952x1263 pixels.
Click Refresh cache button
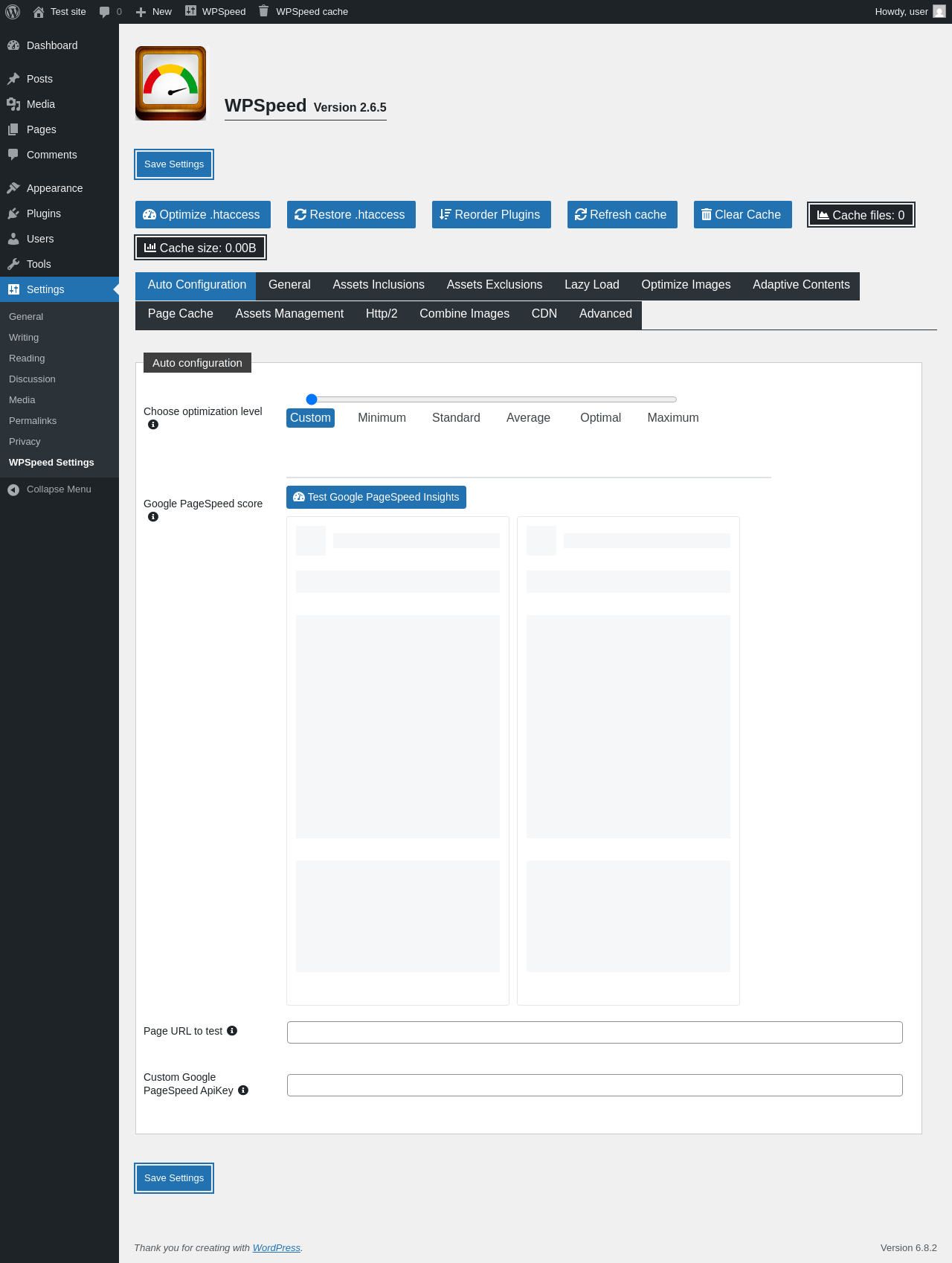(623, 214)
